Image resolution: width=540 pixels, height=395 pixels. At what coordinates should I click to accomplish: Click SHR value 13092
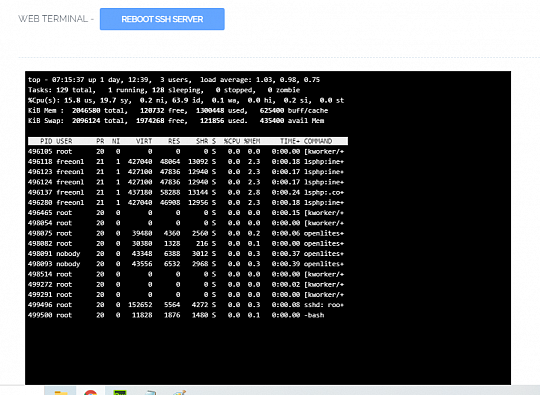pyautogui.click(x=198, y=162)
